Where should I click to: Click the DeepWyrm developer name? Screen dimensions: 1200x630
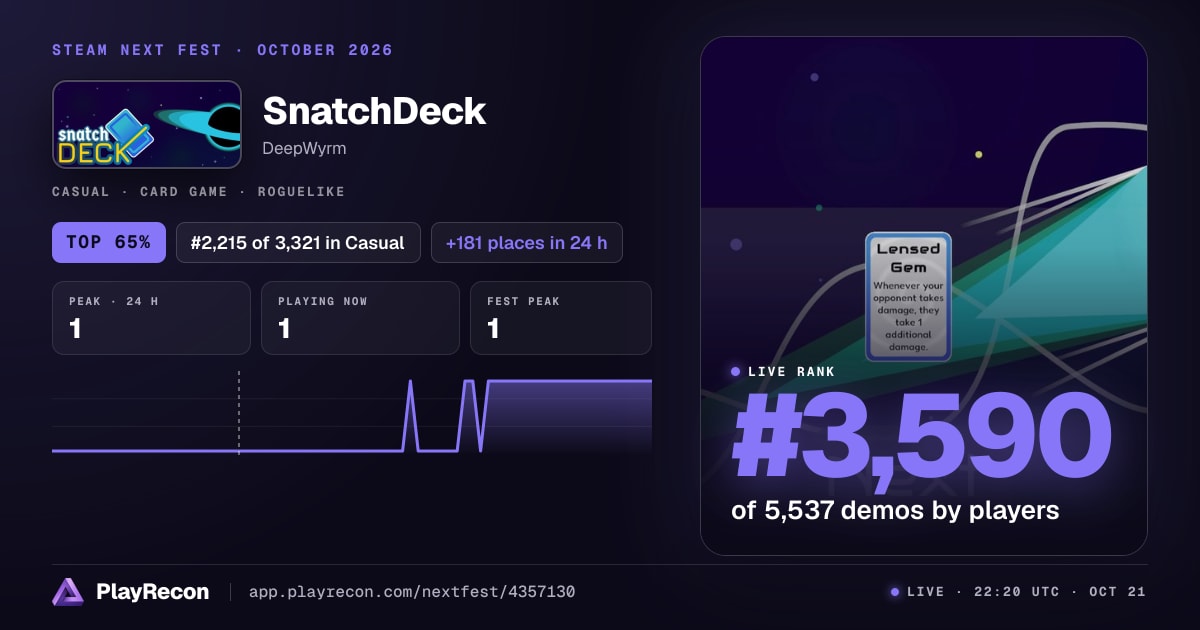304,148
